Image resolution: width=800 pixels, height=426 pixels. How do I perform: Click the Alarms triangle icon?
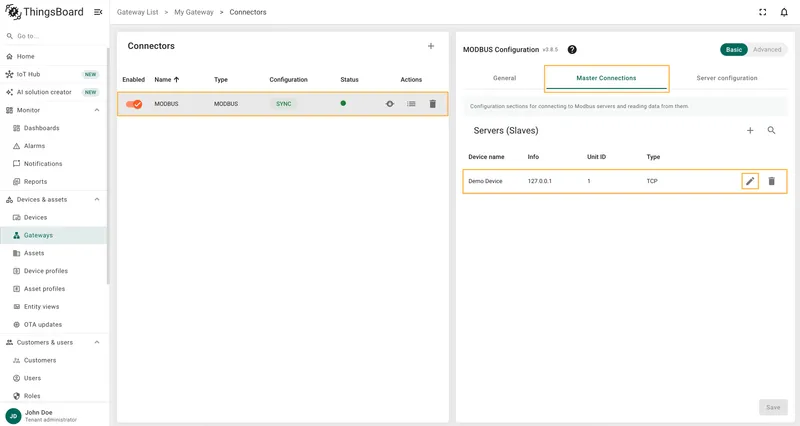(x=16, y=146)
